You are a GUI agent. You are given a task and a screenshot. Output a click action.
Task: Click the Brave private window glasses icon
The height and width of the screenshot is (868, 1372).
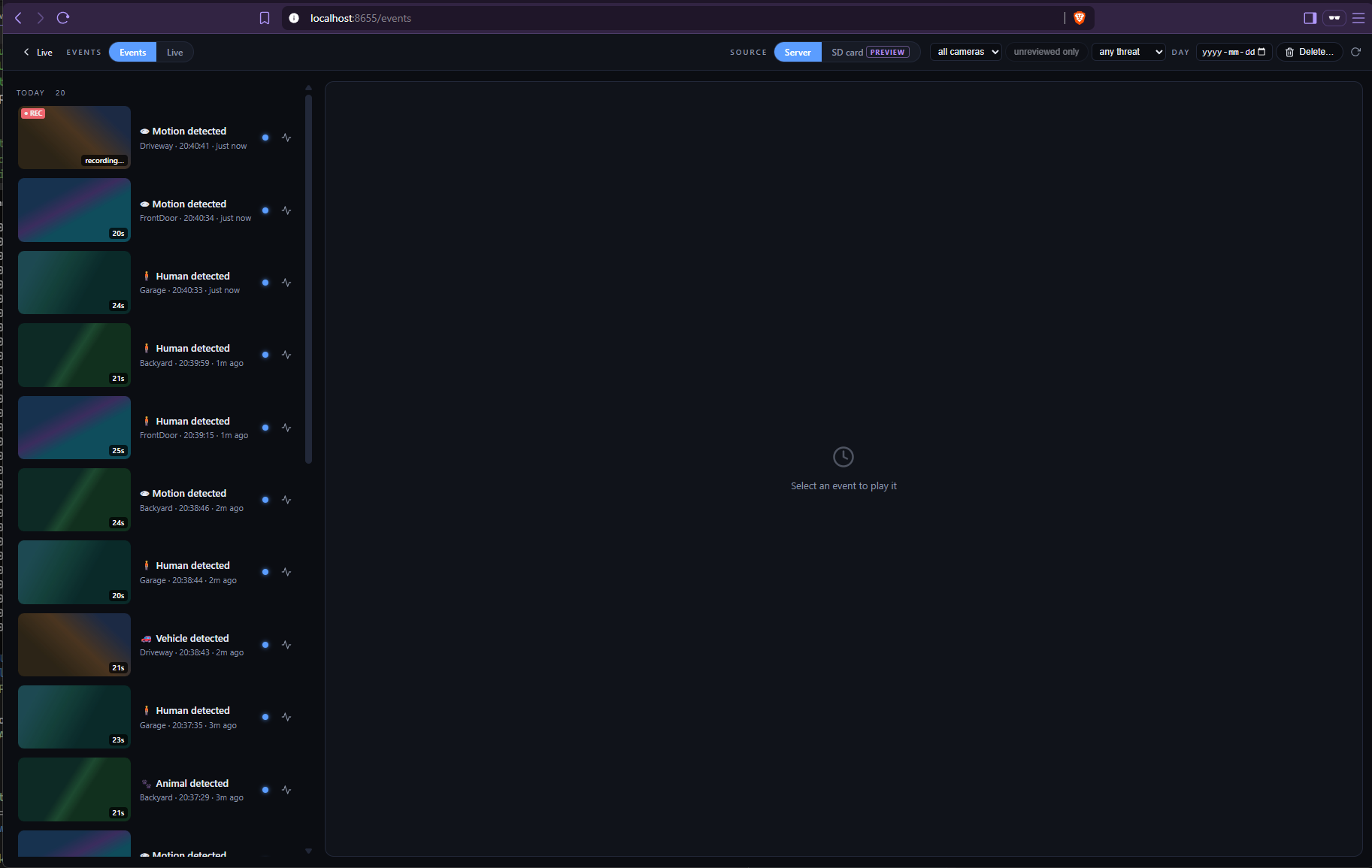tap(1334, 18)
